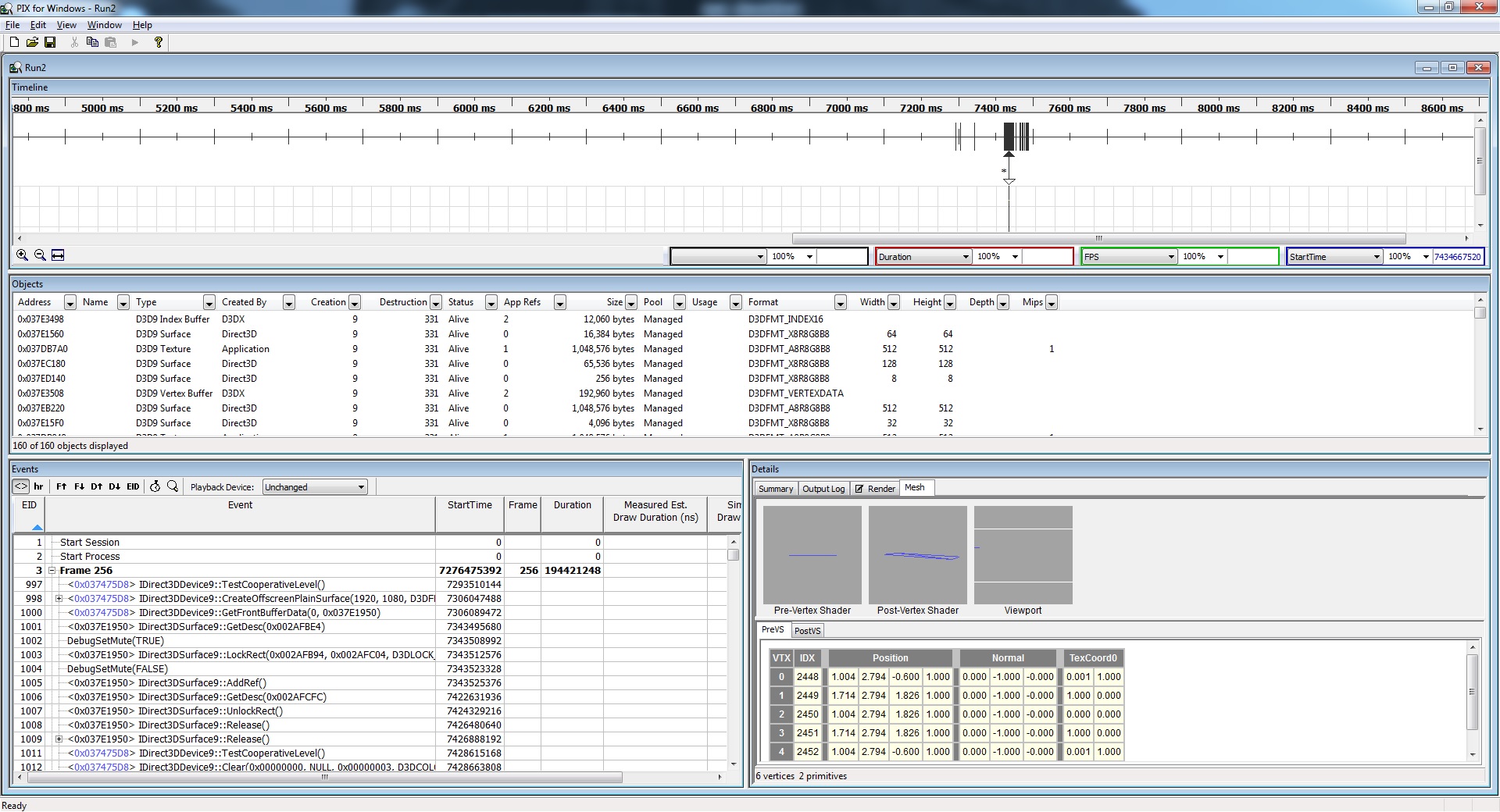The width and height of the screenshot is (1500, 812).
Task: Toggle the hr button in Events toolbar
Action: point(38,486)
